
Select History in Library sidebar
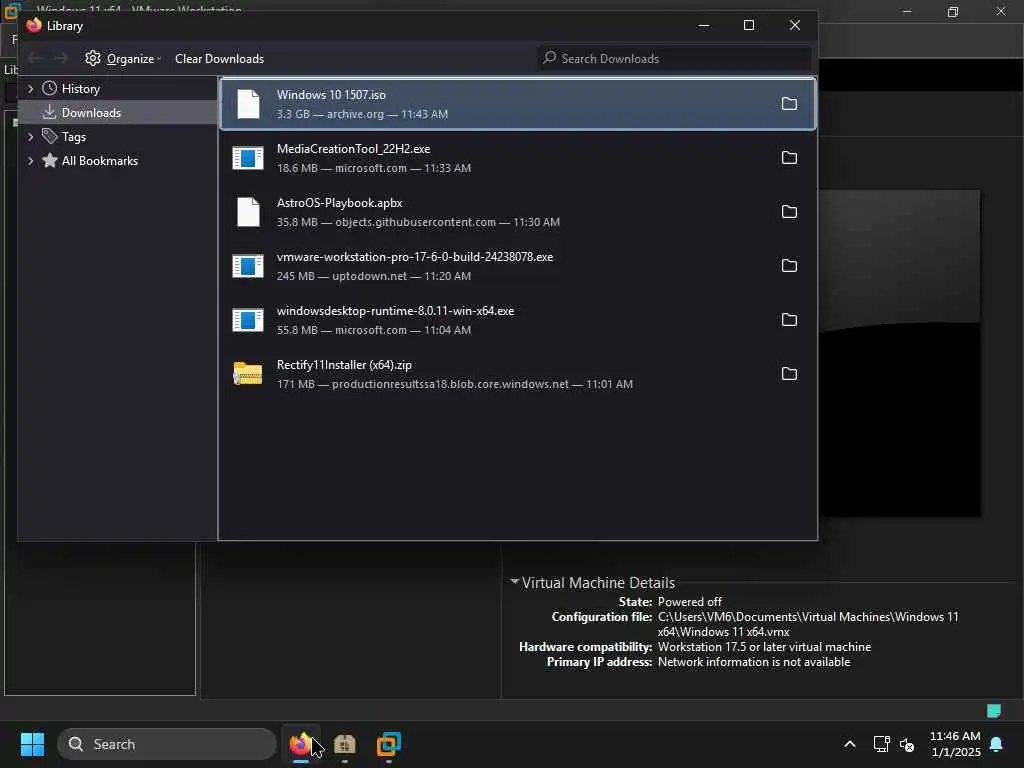(80, 88)
